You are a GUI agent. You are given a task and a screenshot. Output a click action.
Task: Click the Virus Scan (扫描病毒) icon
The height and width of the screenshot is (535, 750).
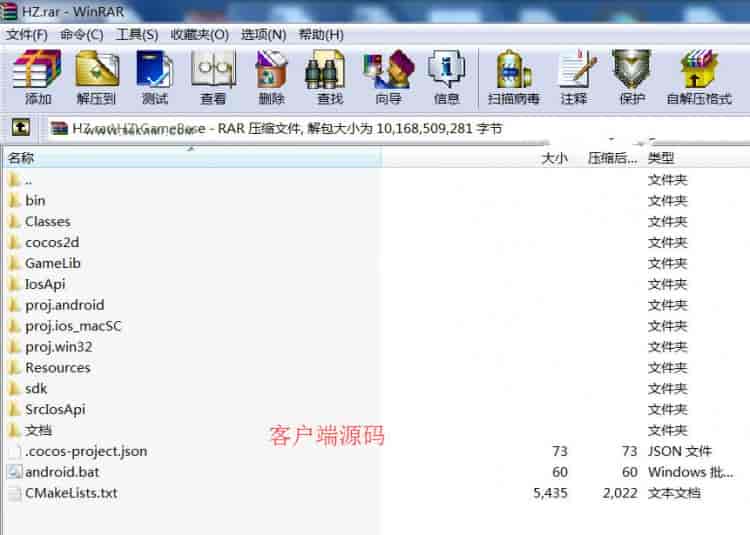tap(514, 77)
